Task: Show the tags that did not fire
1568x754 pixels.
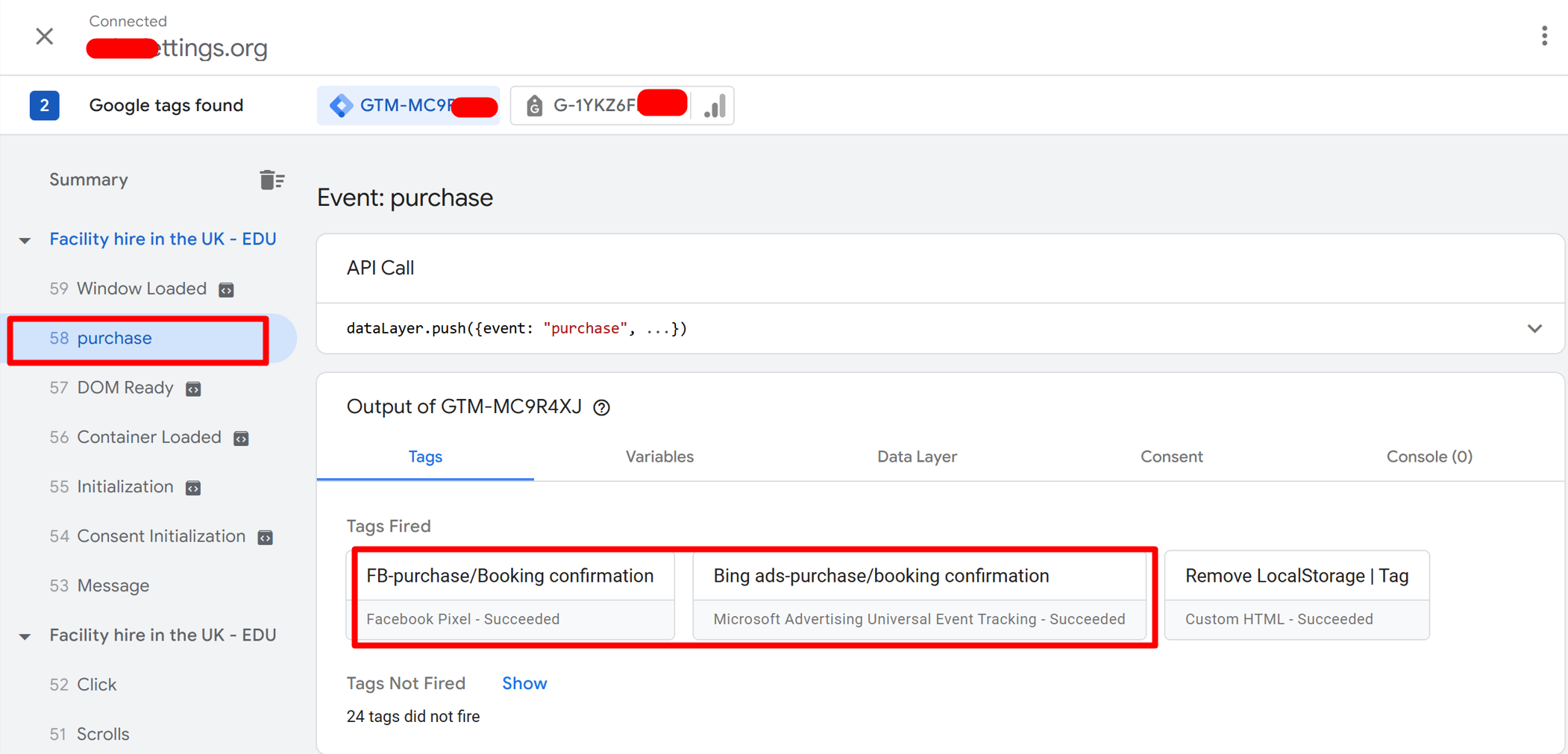Action: tap(524, 683)
